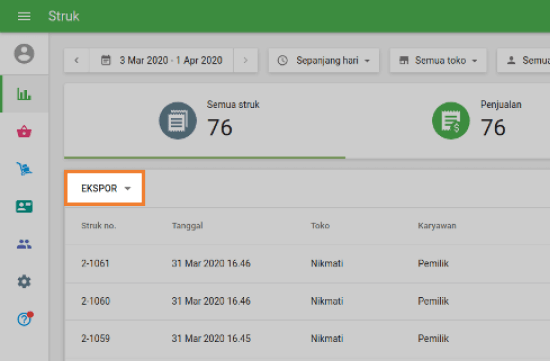Viewport: 550px width, 361px height.
Task: Open the user account profile icon
Action: [24, 54]
